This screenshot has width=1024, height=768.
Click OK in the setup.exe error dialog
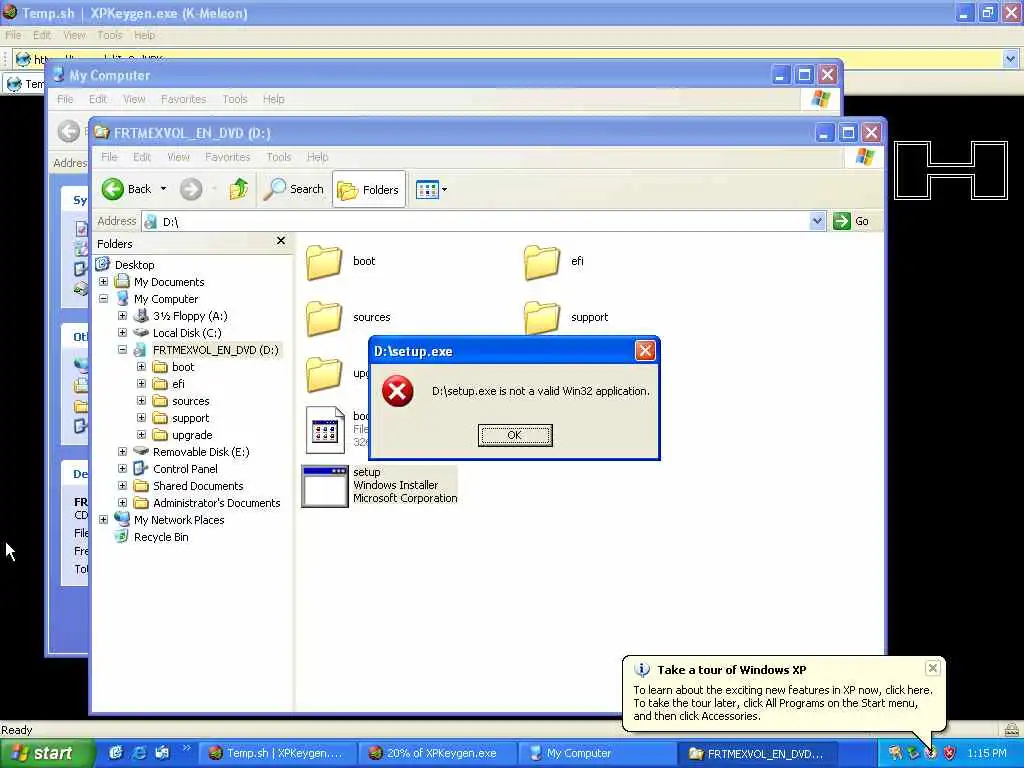(515, 435)
